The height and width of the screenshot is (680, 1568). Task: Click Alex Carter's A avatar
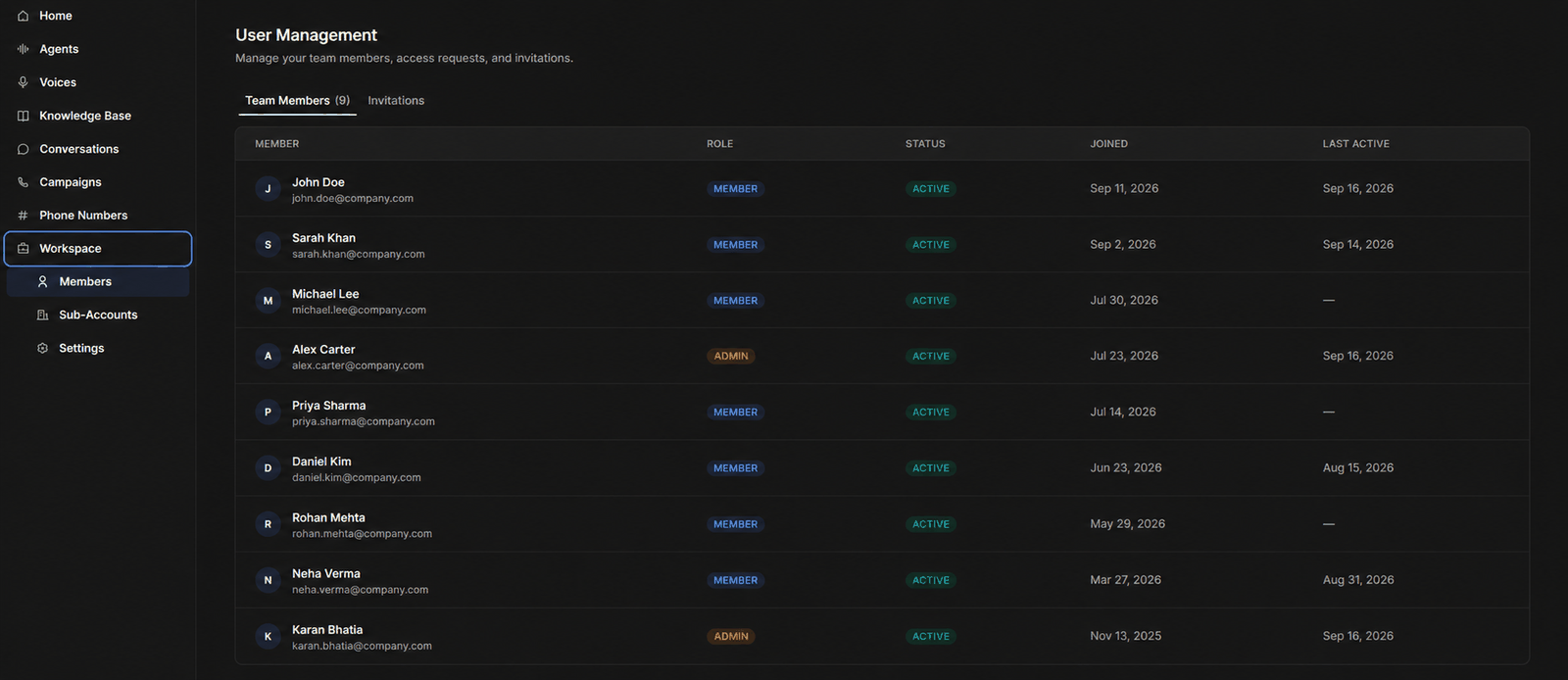click(268, 357)
